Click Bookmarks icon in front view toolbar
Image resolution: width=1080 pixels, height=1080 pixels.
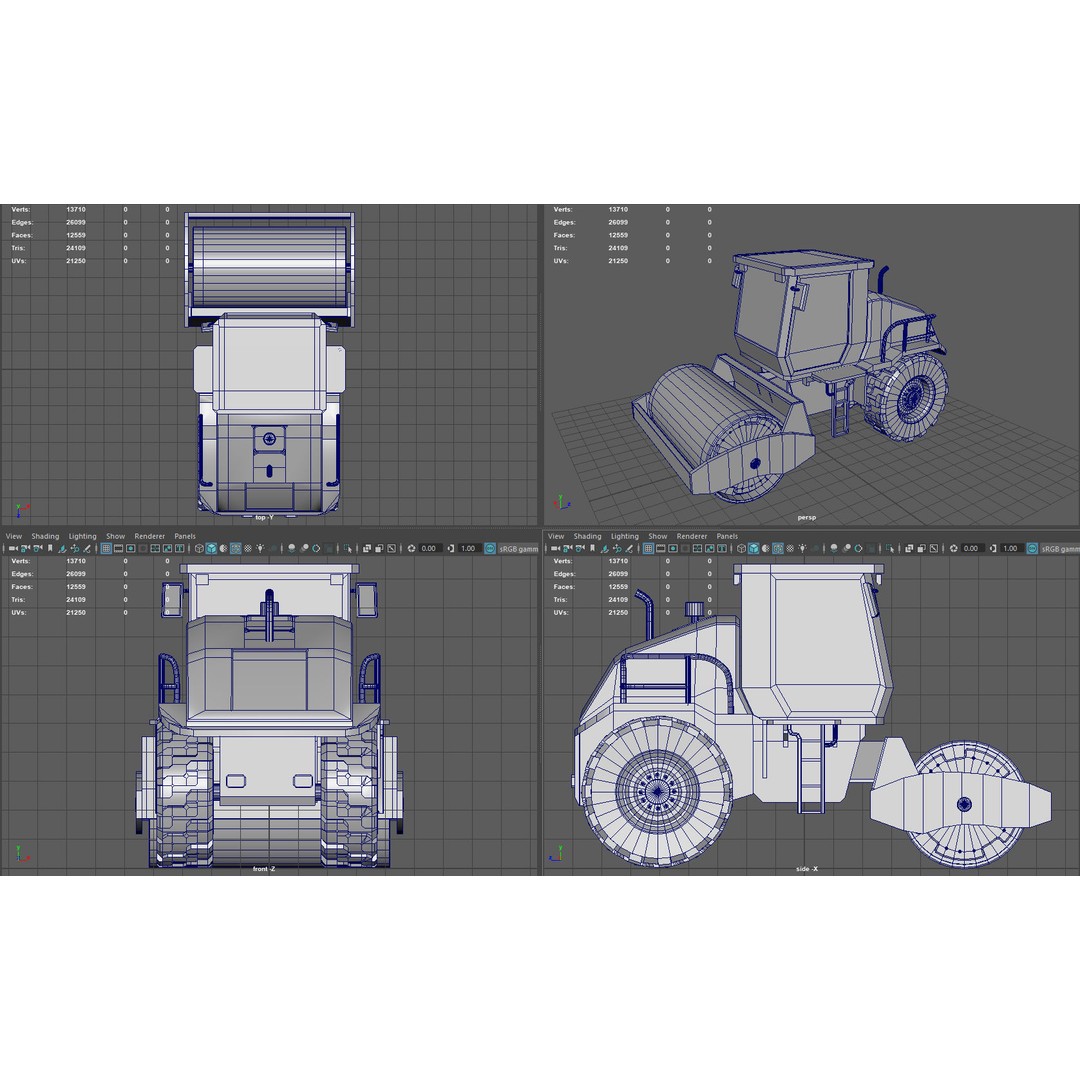pos(50,548)
